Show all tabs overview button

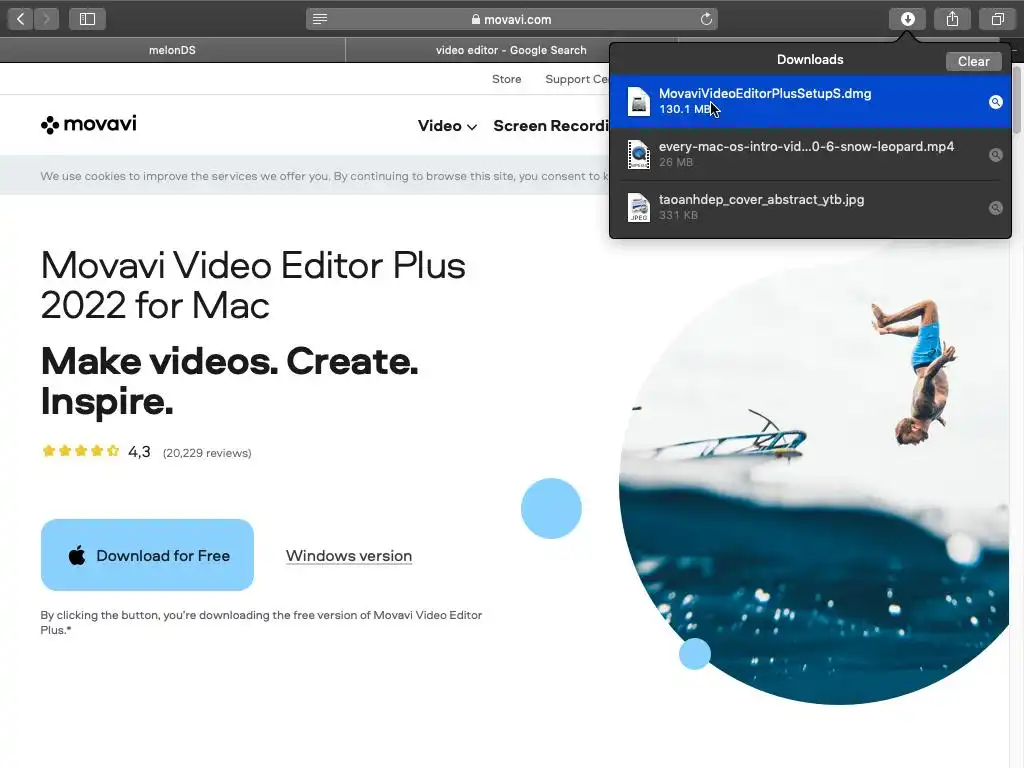997,19
